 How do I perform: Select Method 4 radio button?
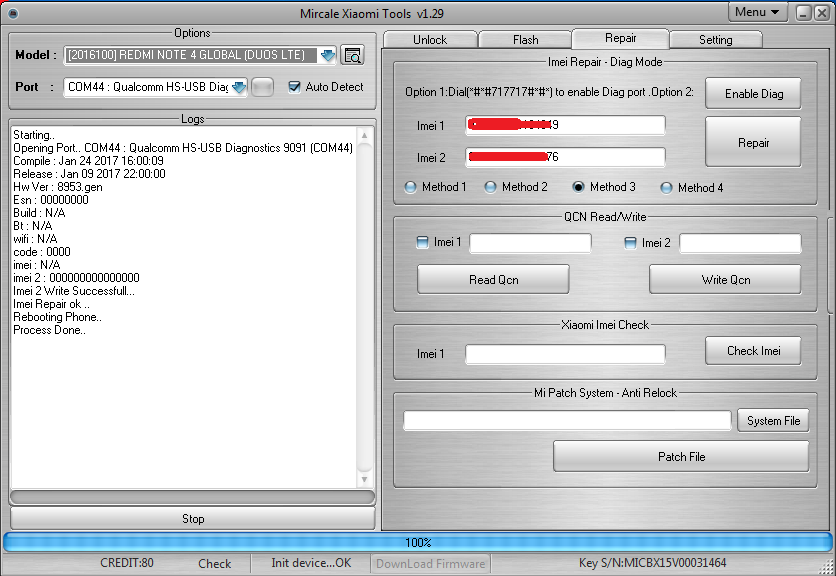click(x=666, y=188)
